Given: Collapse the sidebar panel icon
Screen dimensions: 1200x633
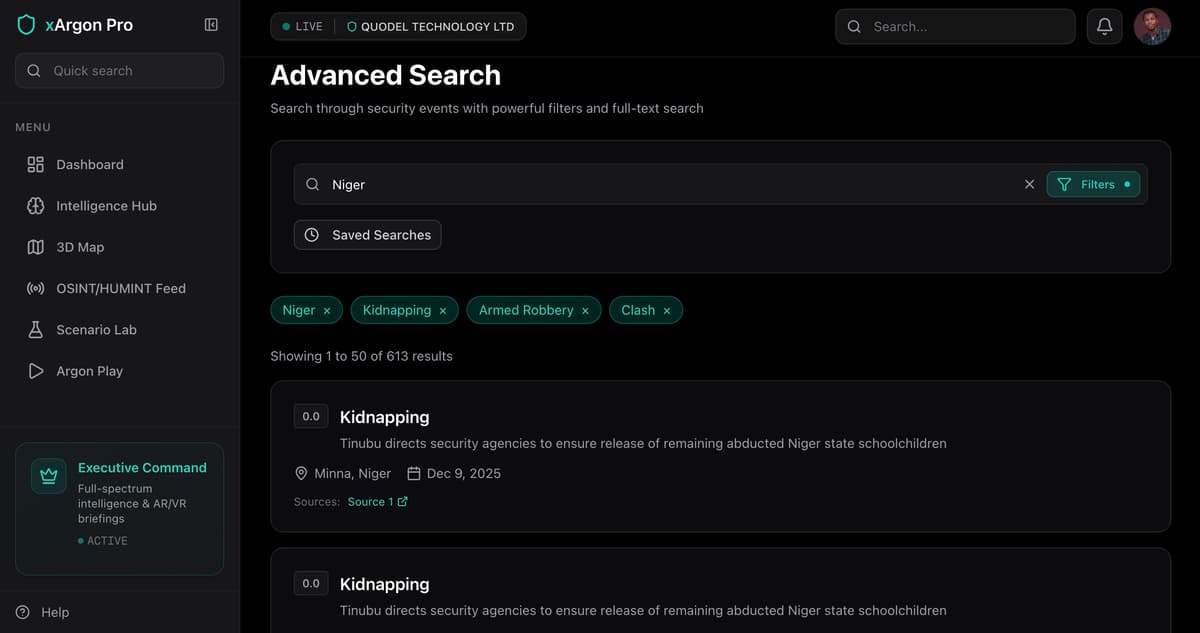Looking at the screenshot, I should pyautogui.click(x=211, y=25).
